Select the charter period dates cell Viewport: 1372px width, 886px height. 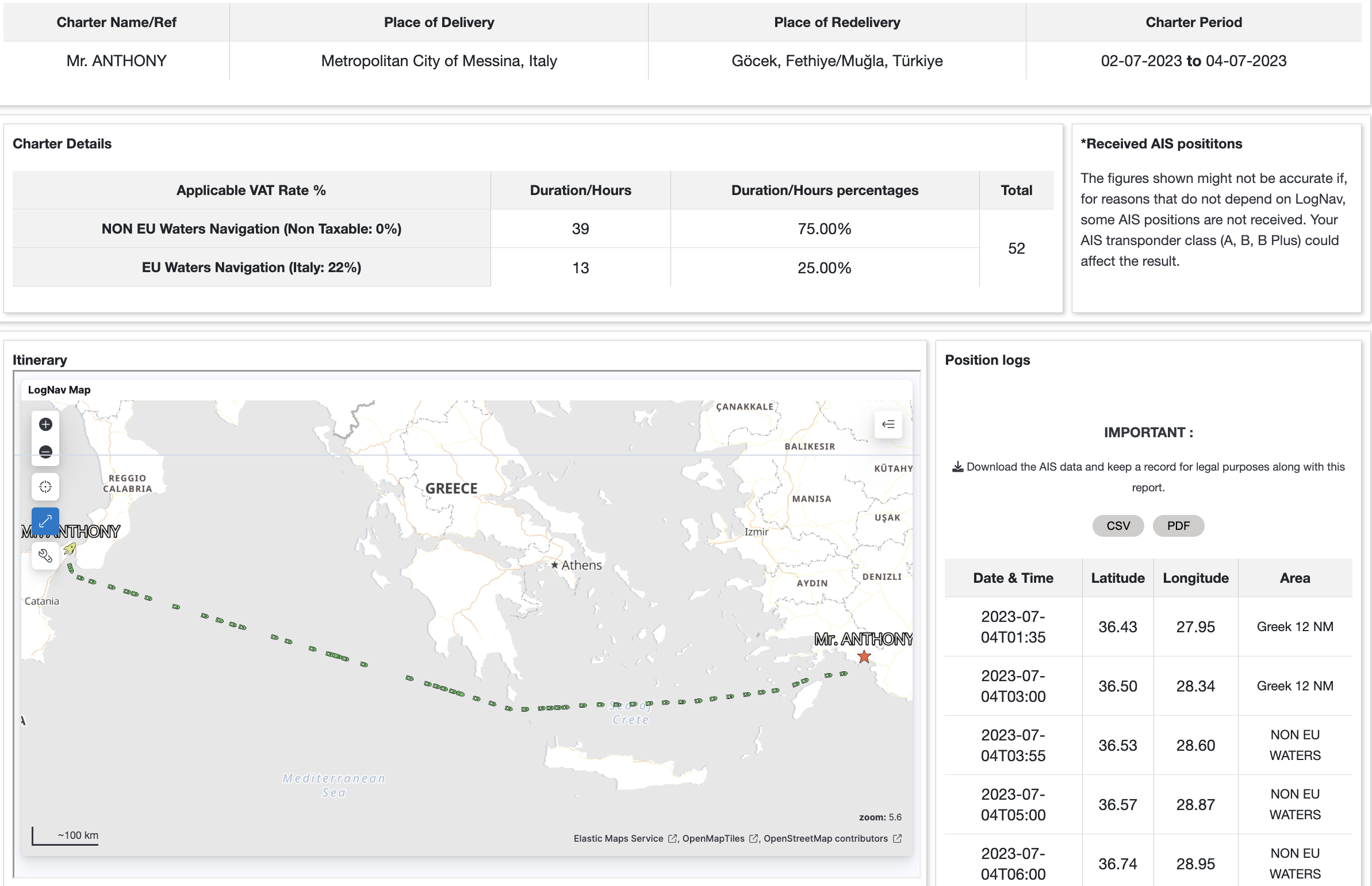pos(1194,61)
